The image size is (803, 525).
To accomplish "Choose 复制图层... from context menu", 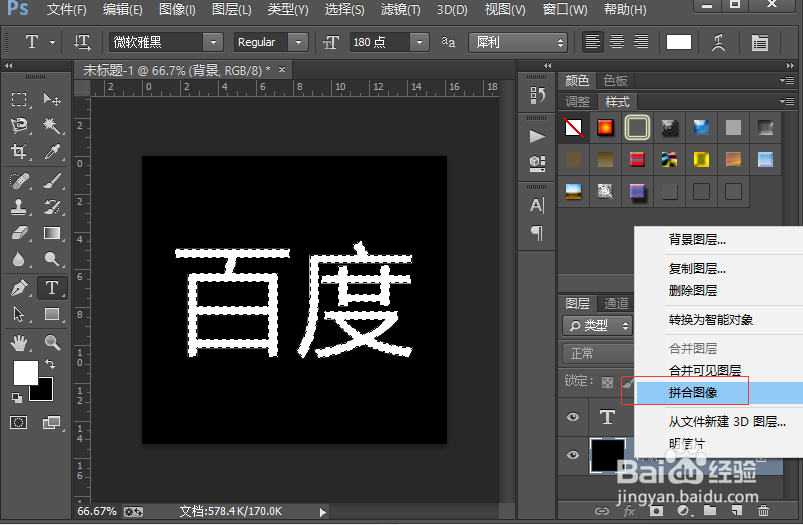I will 720,268.
